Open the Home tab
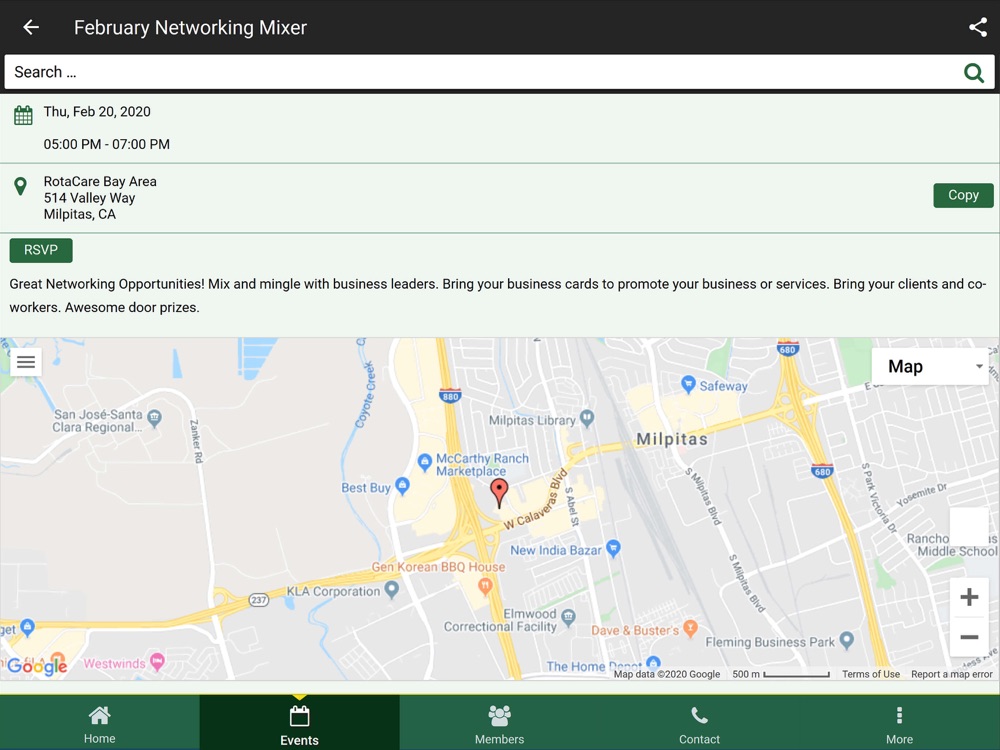Viewport: 1000px width, 750px height. (99, 723)
